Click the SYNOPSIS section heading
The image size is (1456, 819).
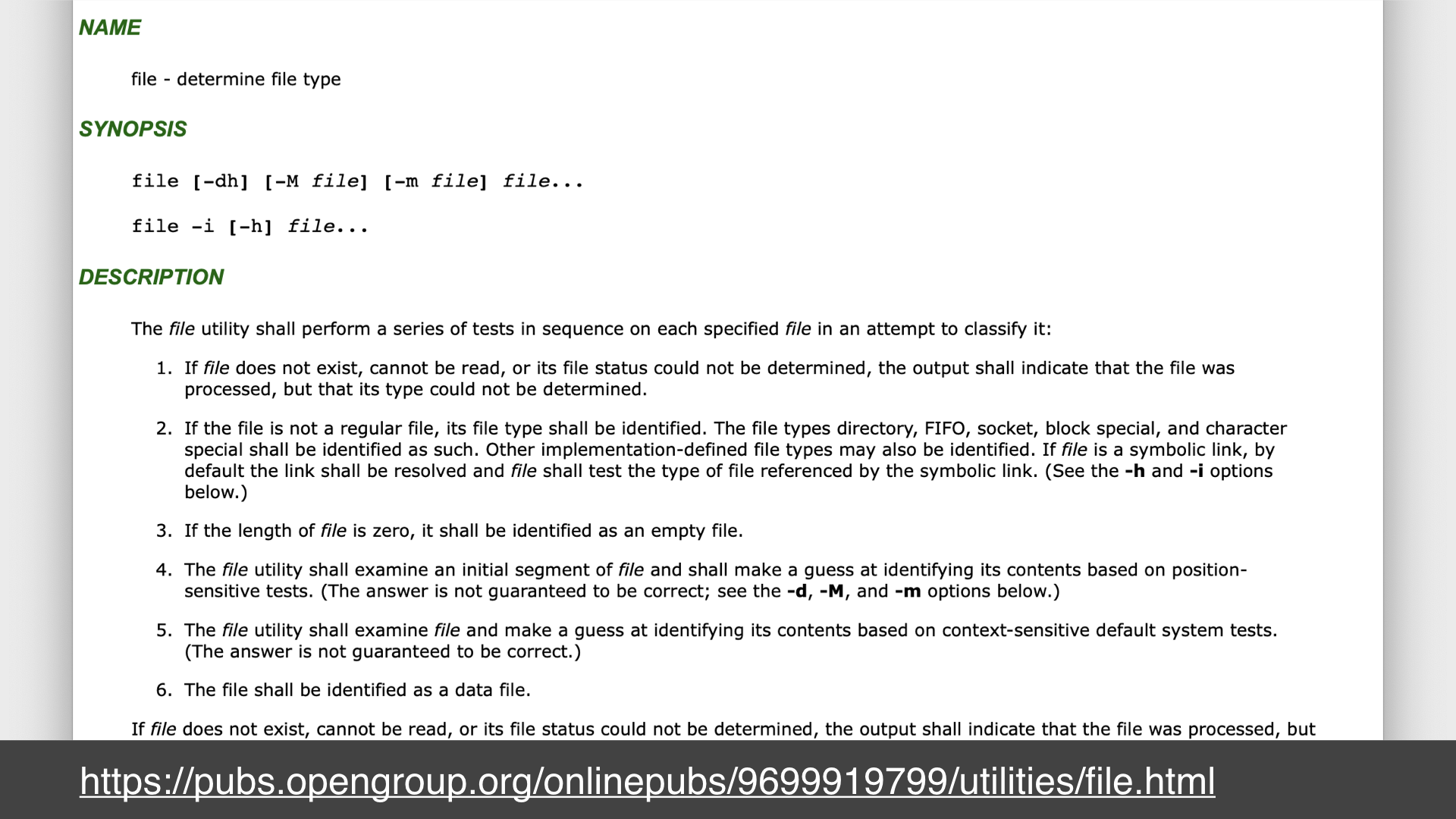pyautogui.click(x=133, y=128)
